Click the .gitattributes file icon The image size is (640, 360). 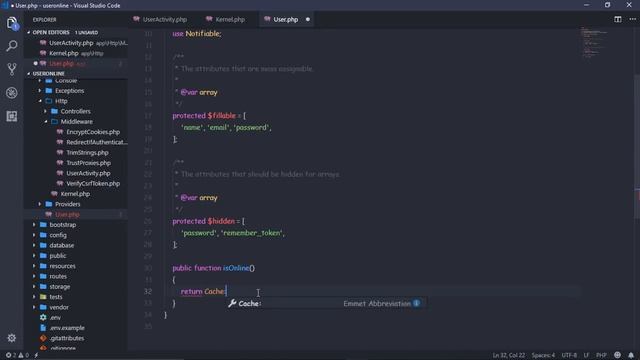point(43,338)
